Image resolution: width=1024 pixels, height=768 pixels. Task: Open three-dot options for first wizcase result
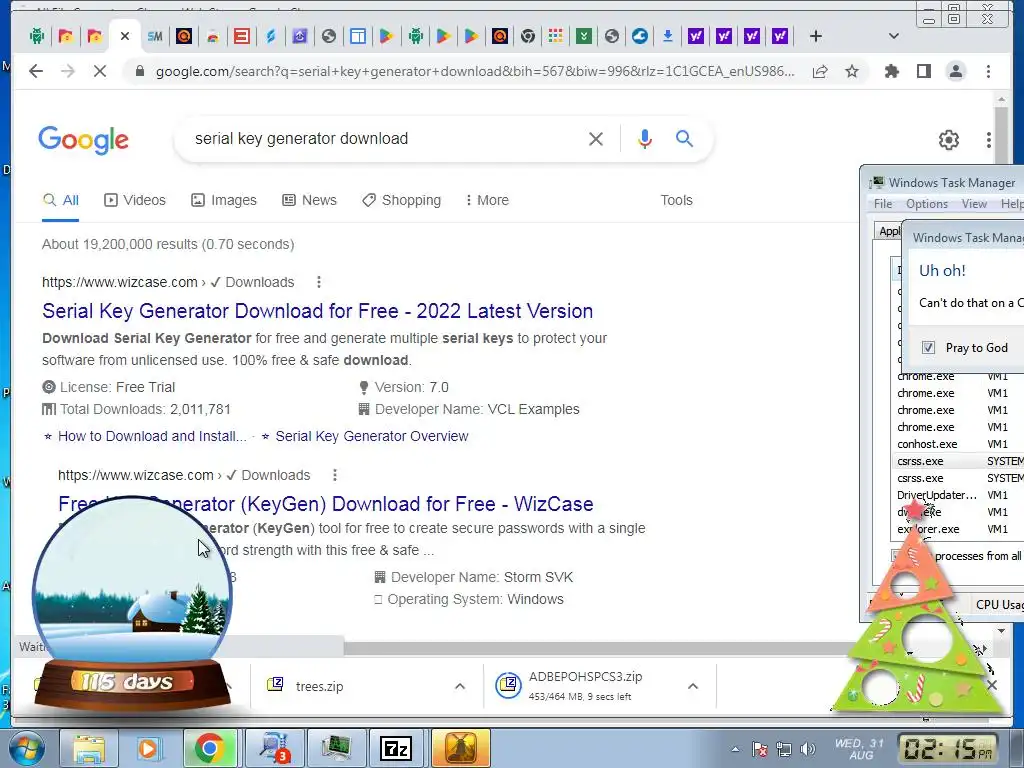pos(319,282)
